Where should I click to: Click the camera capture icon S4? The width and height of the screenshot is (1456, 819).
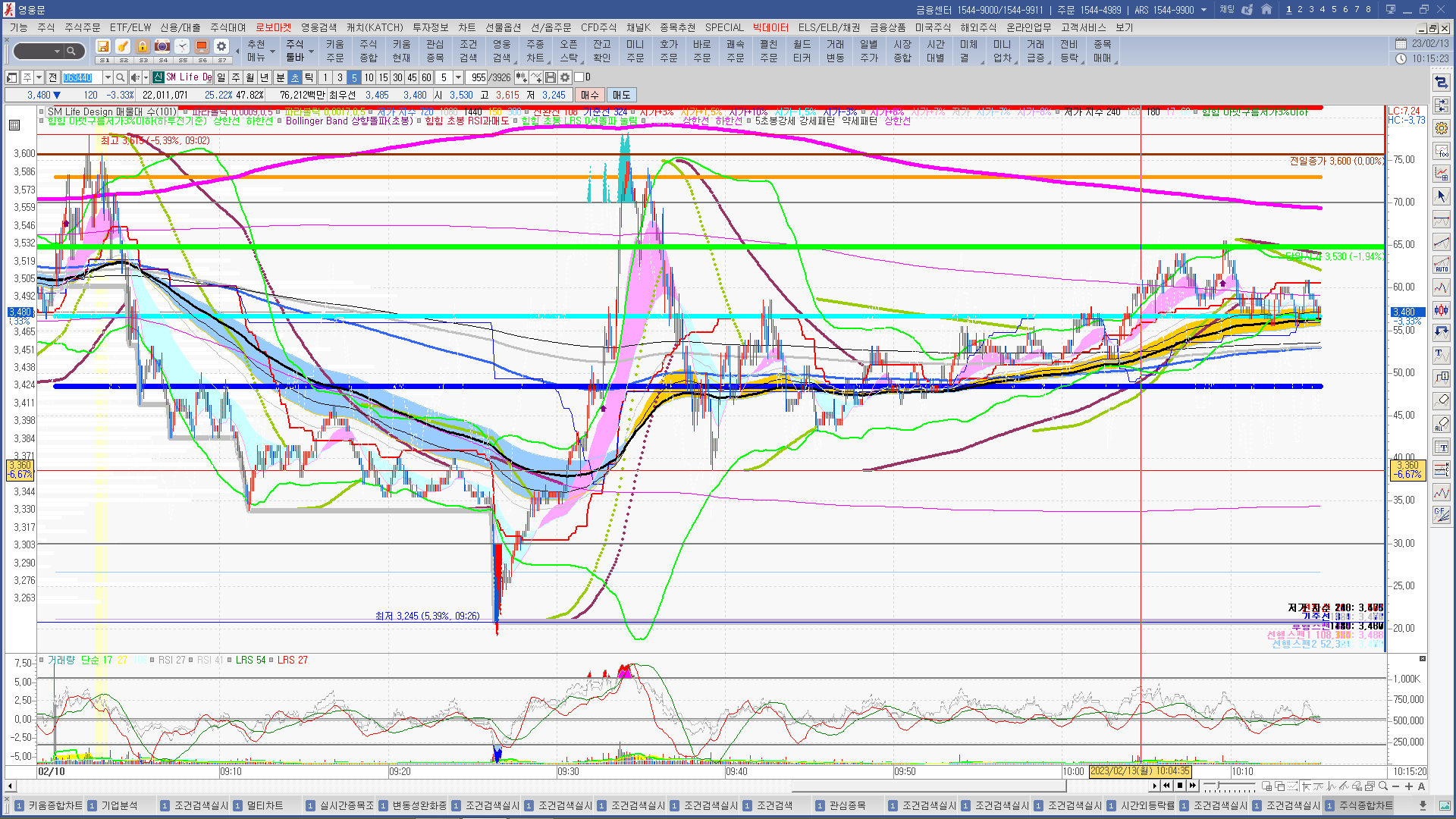click(x=162, y=47)
